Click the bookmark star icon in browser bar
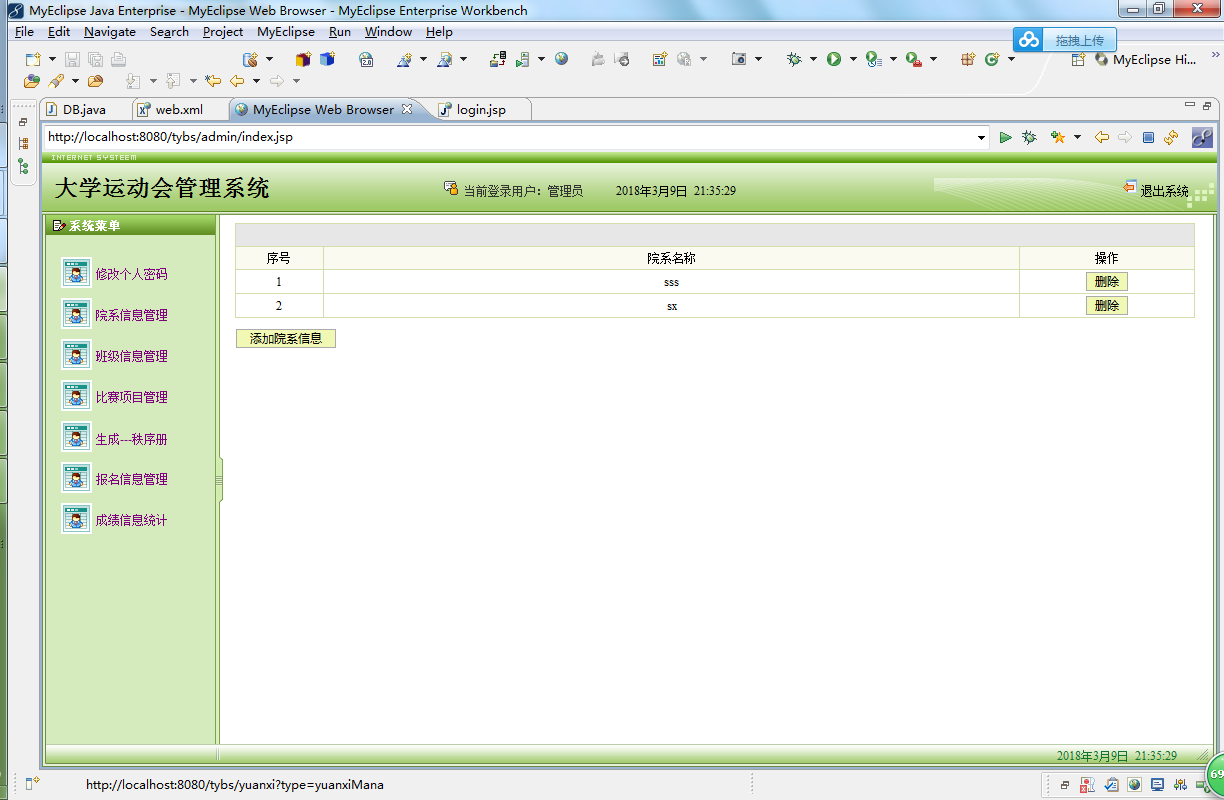The width and height of the screenshot is (1224, 800). click(x=1057, y=138)
